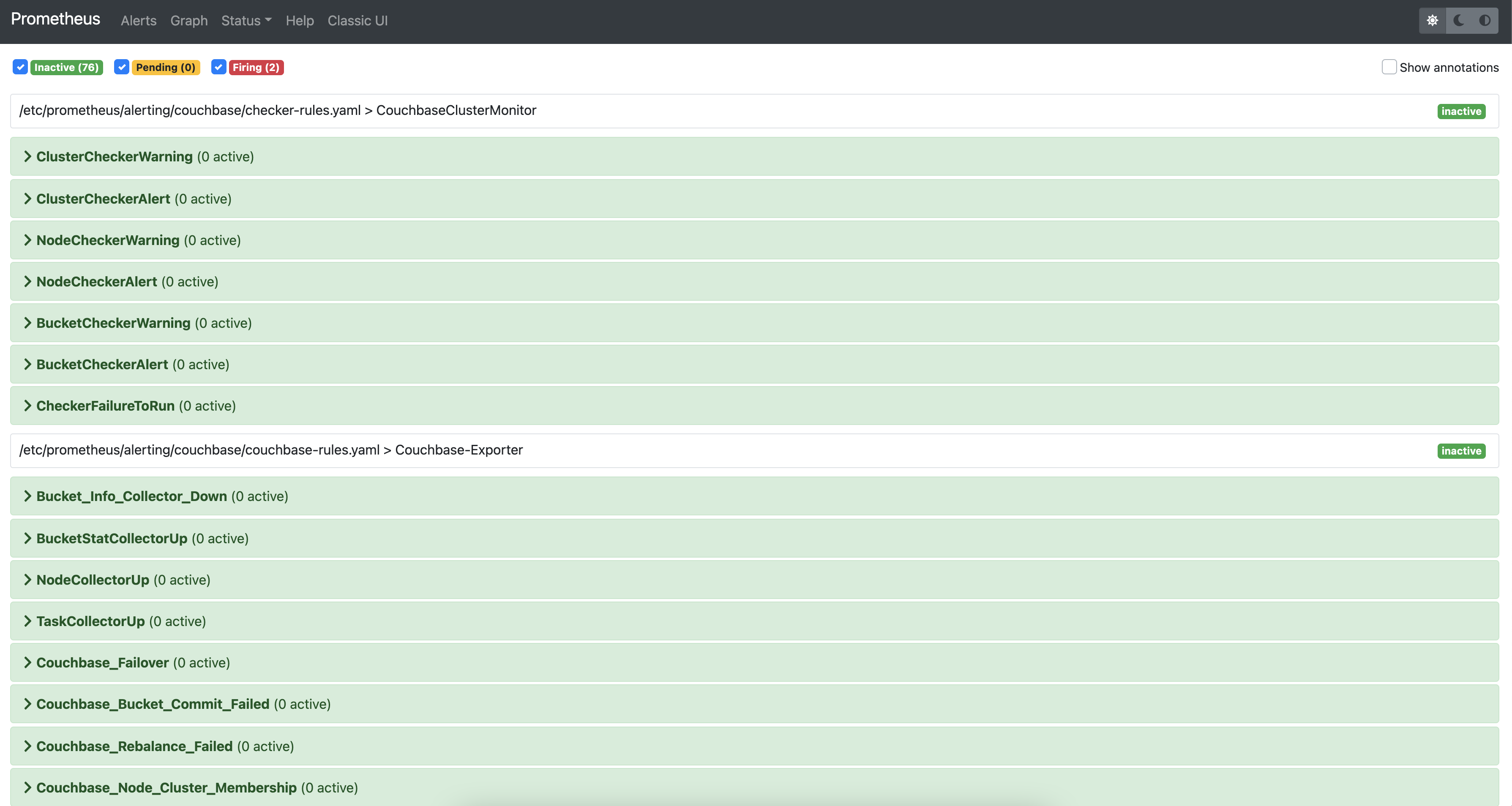Go to the Alerts nav item
This screenshot has width=1512, height=806.
pos(139,21)
